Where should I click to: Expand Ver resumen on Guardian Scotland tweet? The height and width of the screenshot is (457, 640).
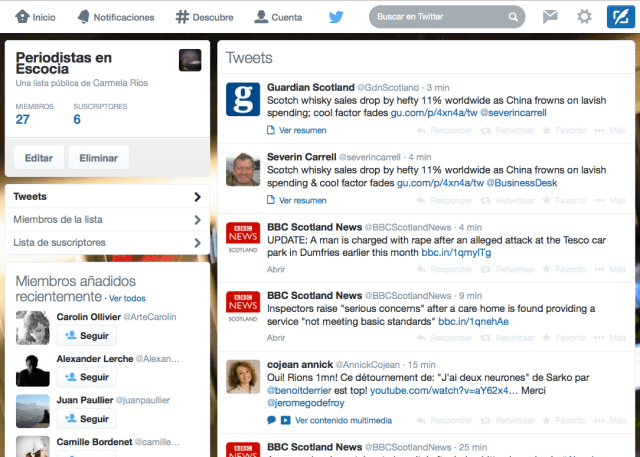[296, 130]
